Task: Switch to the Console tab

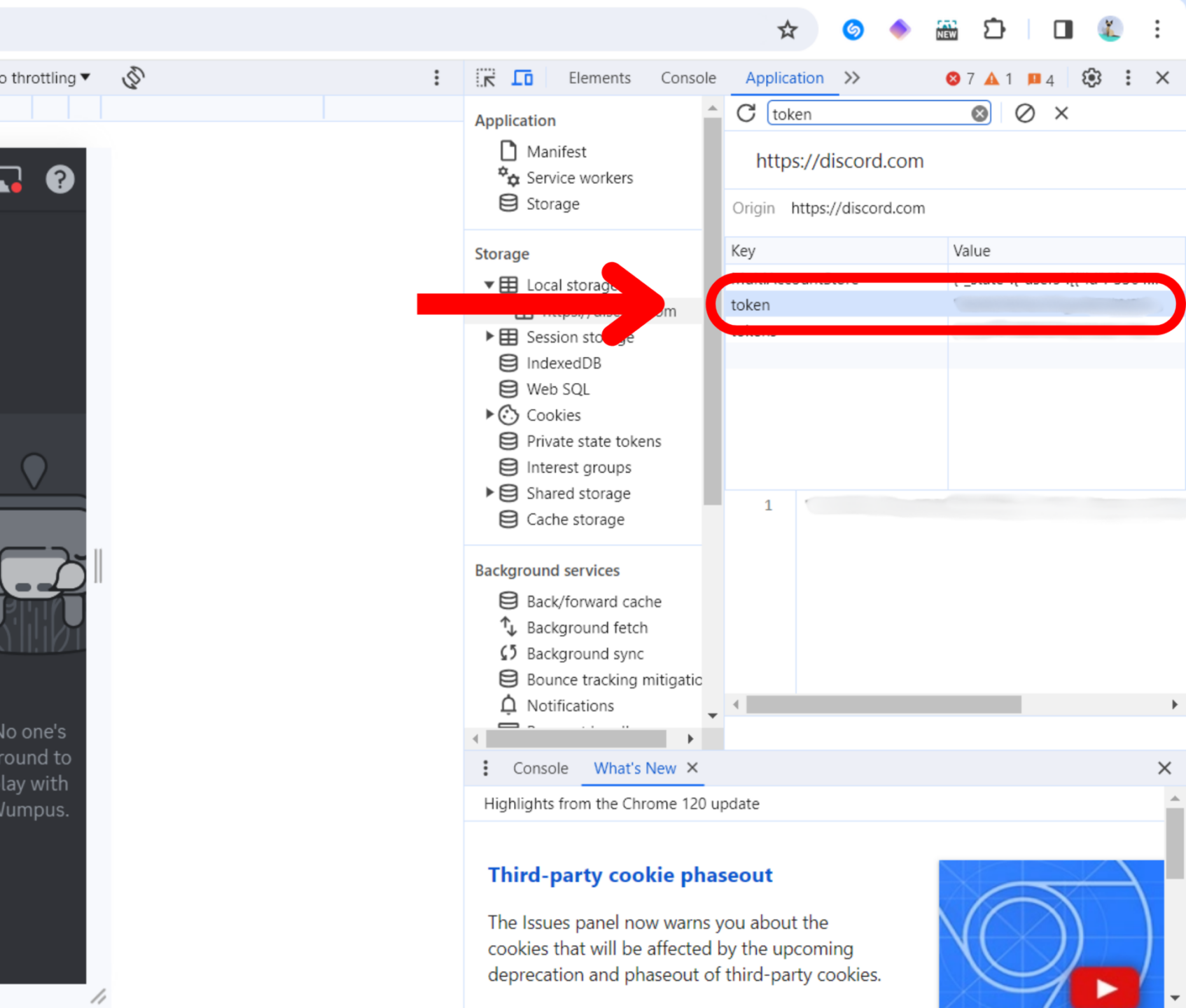Action: [688, 78]
